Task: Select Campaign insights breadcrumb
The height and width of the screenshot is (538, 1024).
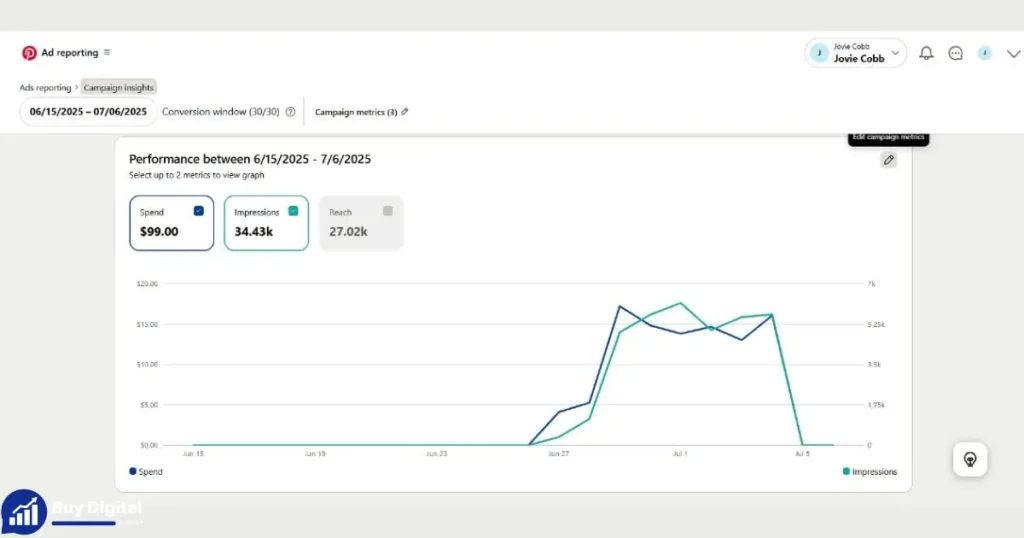Action: coord(118,87)
